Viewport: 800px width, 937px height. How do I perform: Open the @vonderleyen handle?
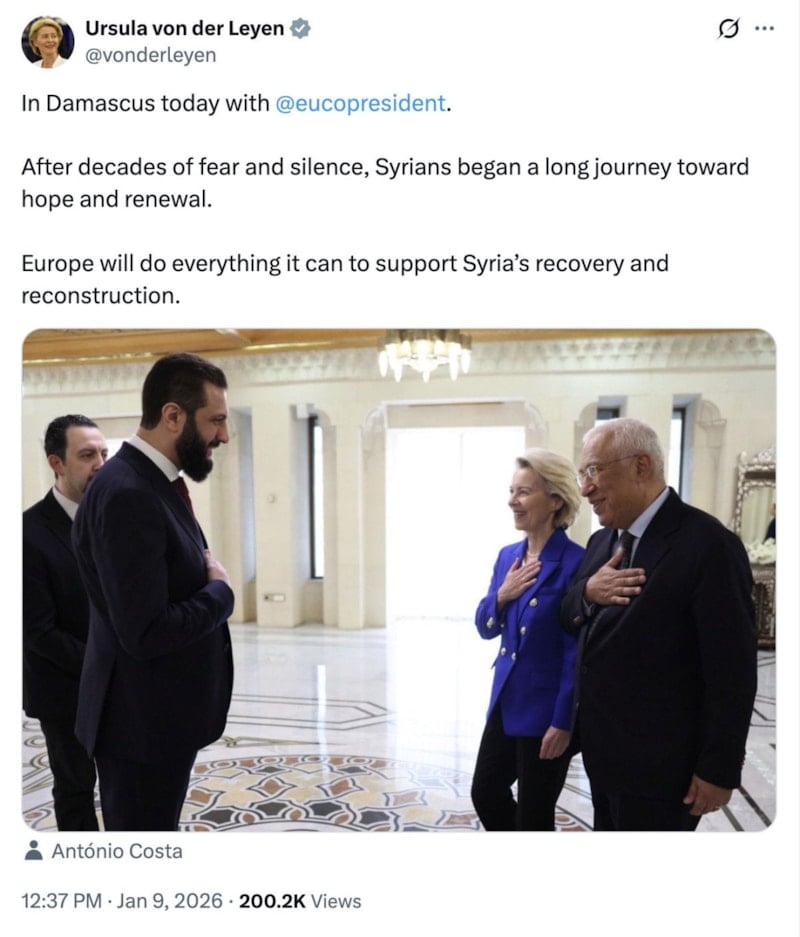[151, 55]
